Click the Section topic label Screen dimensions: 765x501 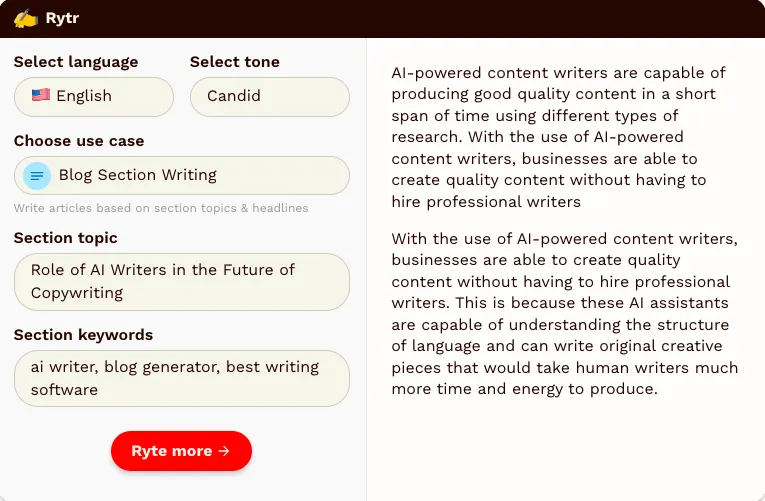65,238
